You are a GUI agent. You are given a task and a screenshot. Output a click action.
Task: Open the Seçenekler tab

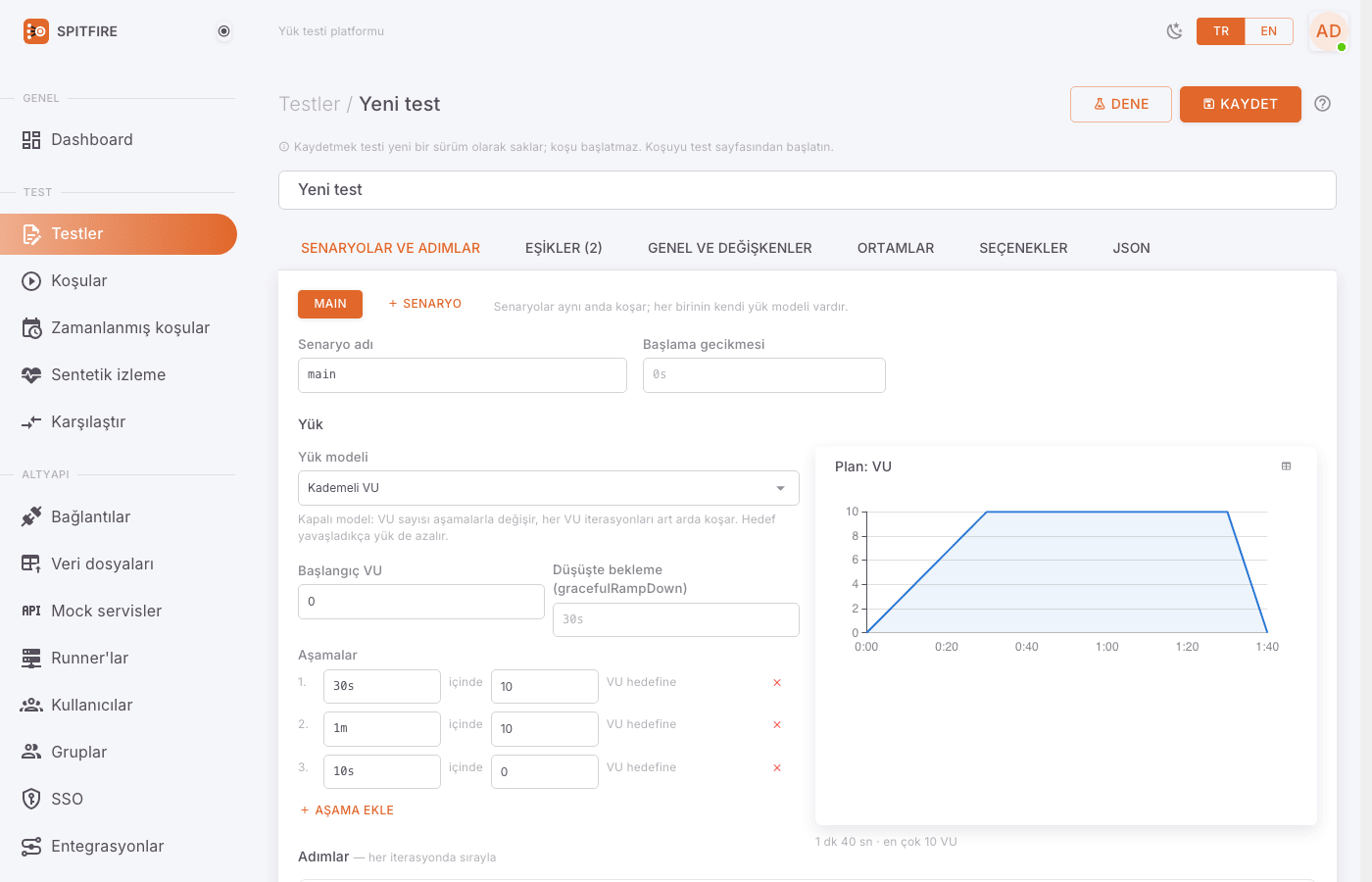pyautogui.click(x=1023, y=249)
